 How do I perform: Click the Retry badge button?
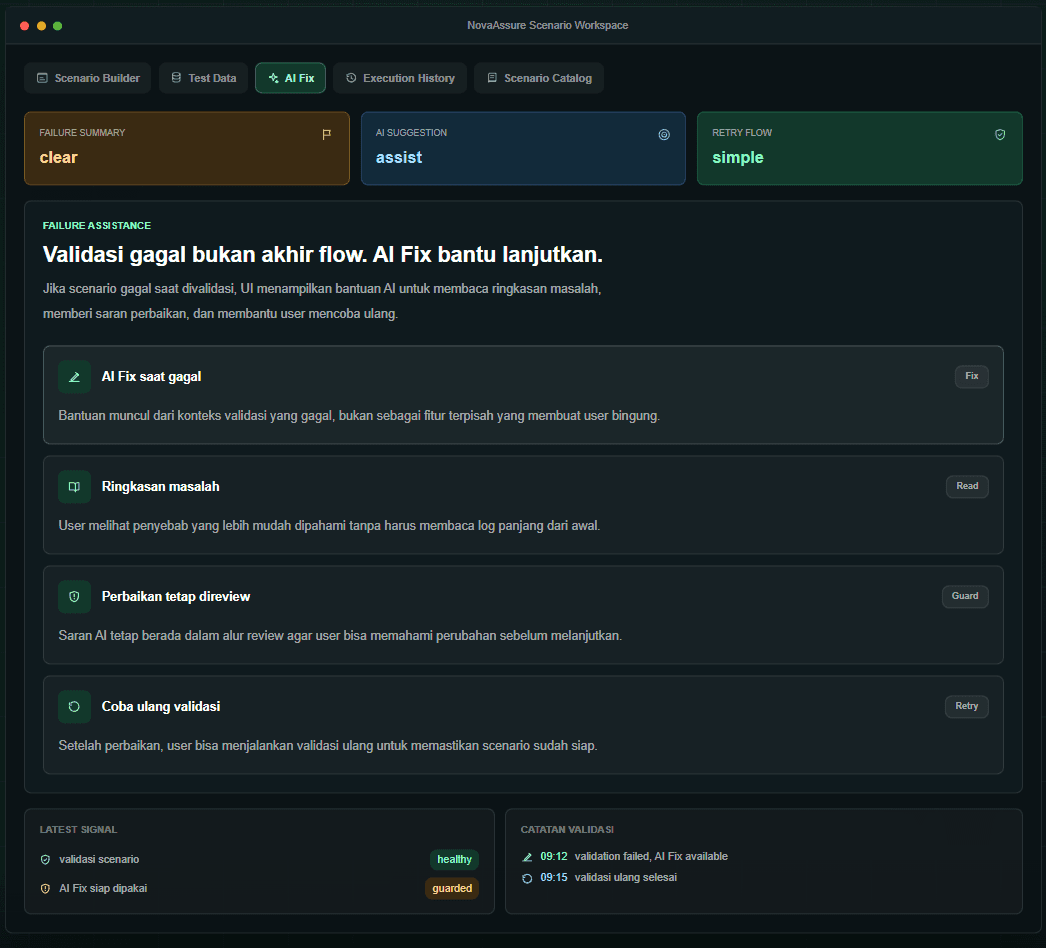(x=967, y=706)
